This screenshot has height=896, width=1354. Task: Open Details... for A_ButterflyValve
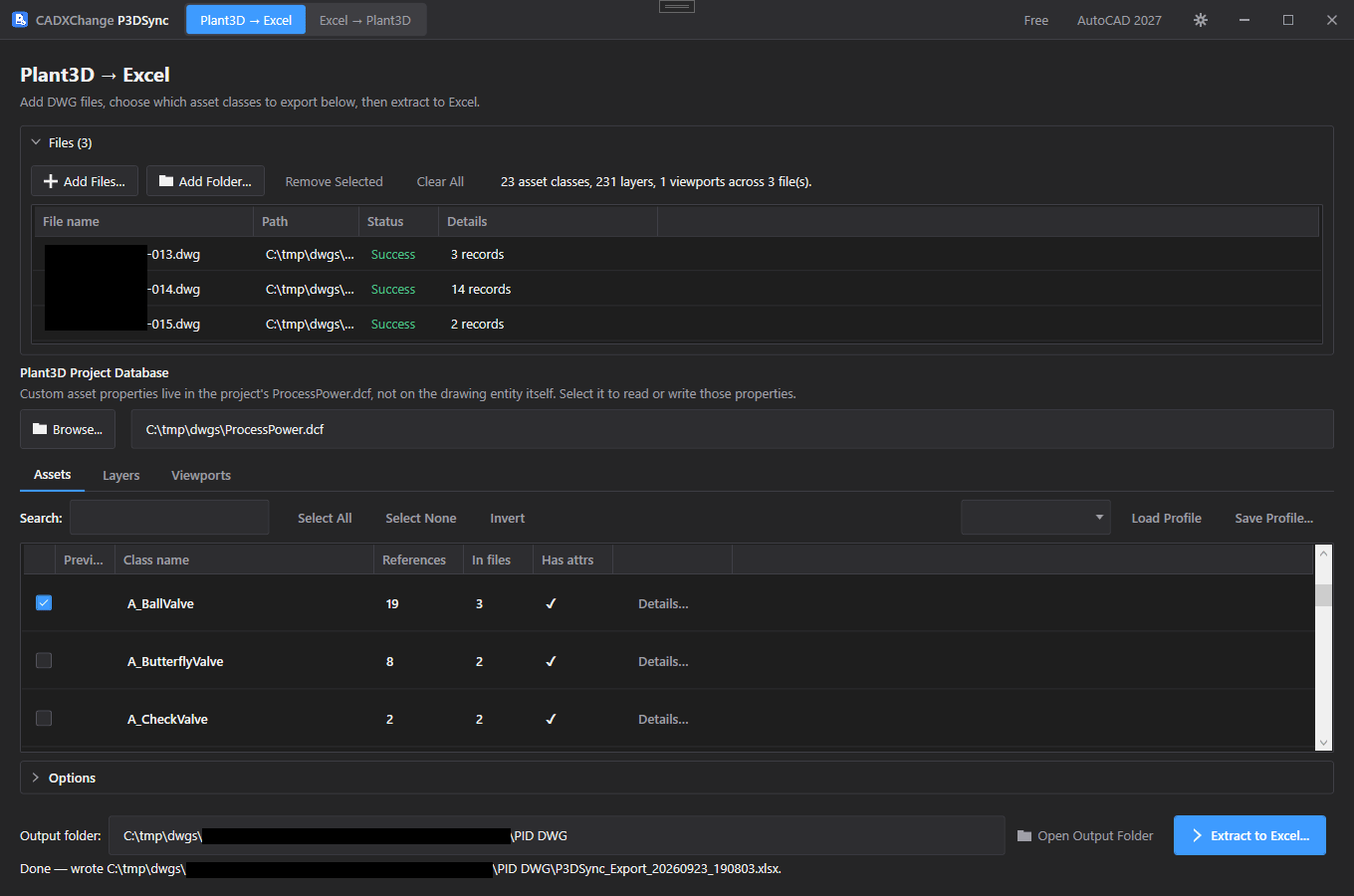point(663,661)
